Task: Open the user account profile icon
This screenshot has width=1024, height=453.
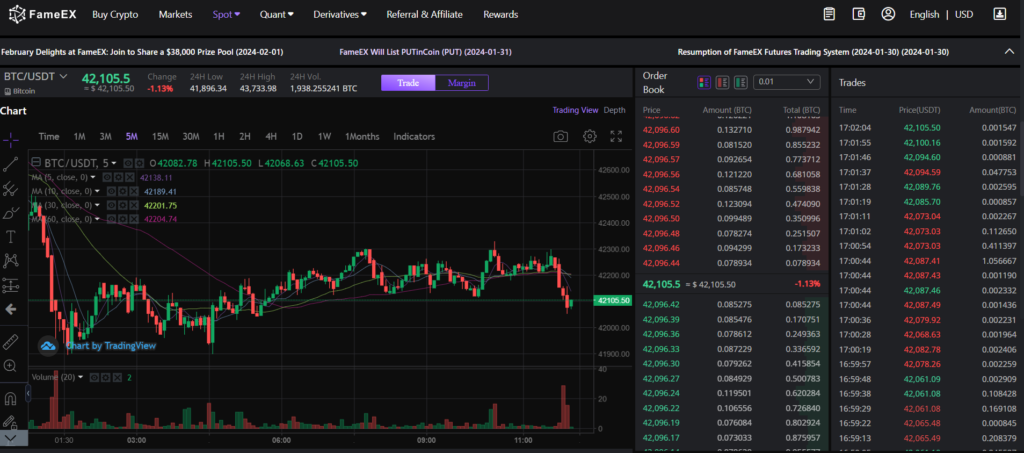Action: point(888,14)
